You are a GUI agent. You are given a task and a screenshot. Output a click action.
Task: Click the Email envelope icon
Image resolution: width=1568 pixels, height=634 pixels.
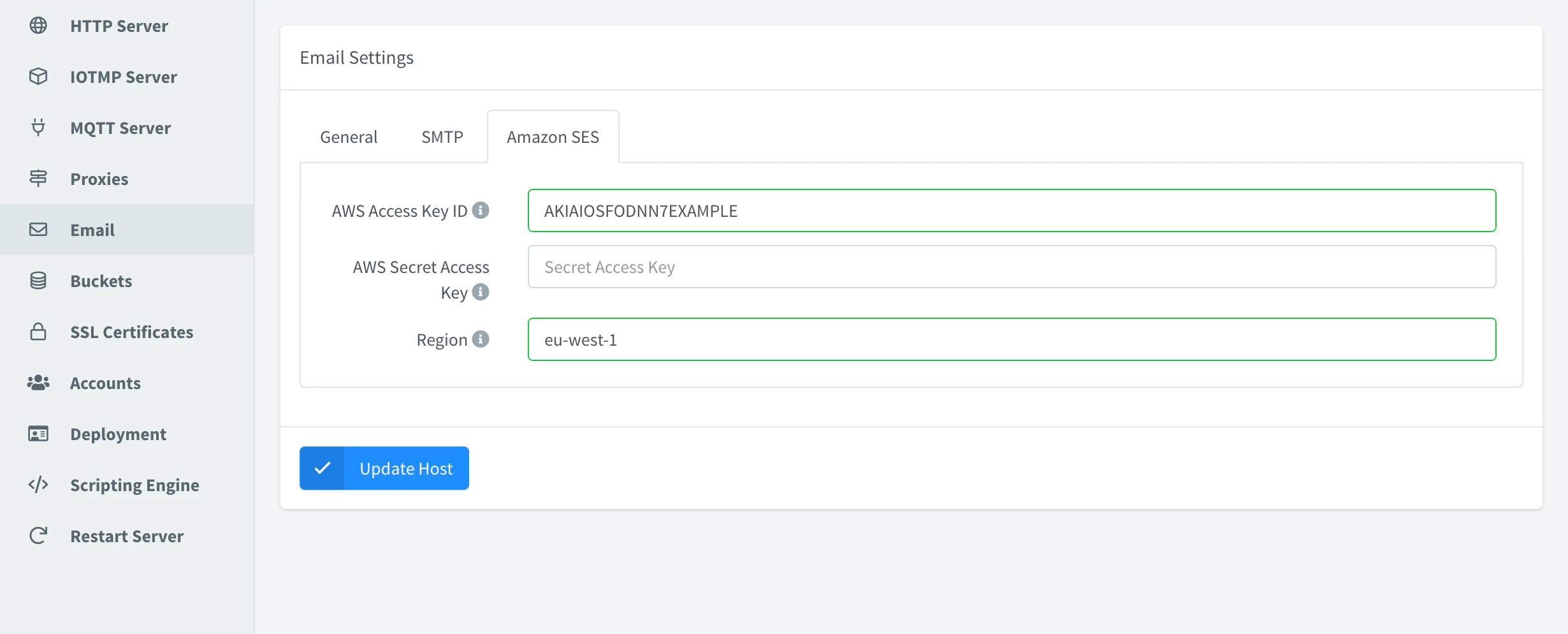[38, 230]
